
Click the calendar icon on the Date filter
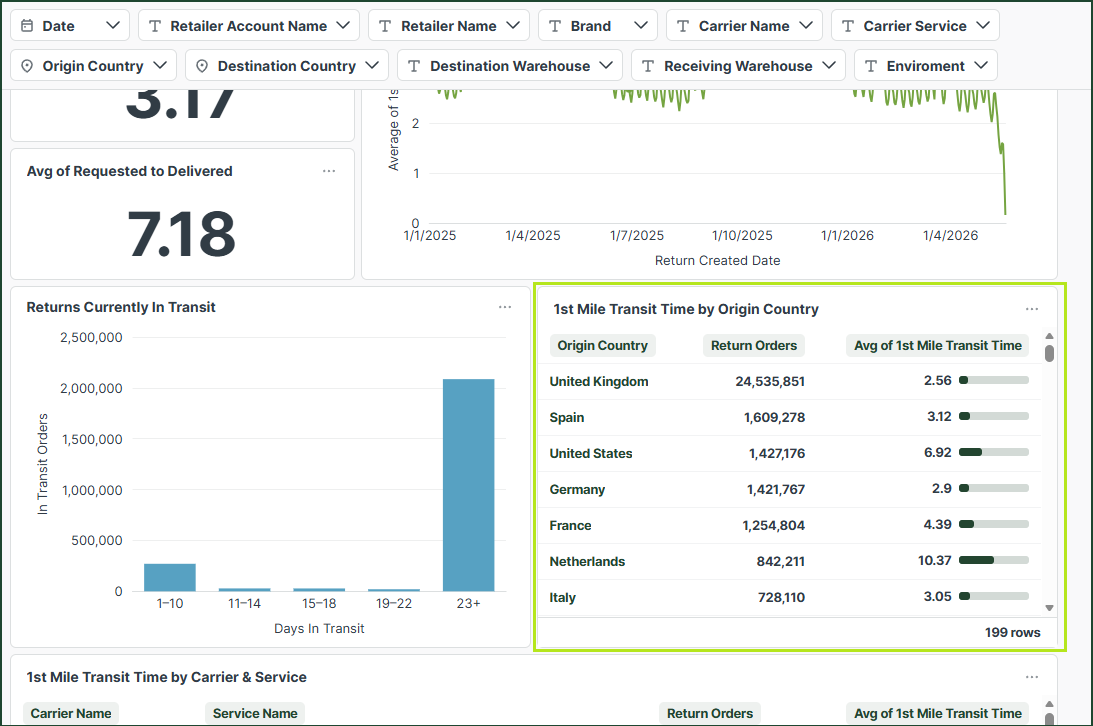pyautogui.click(x=27, y=26)
